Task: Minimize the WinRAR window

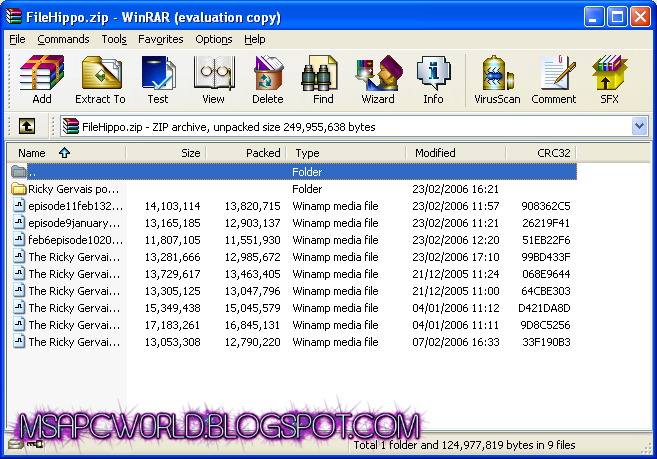Action: click(x=594, y=17)
